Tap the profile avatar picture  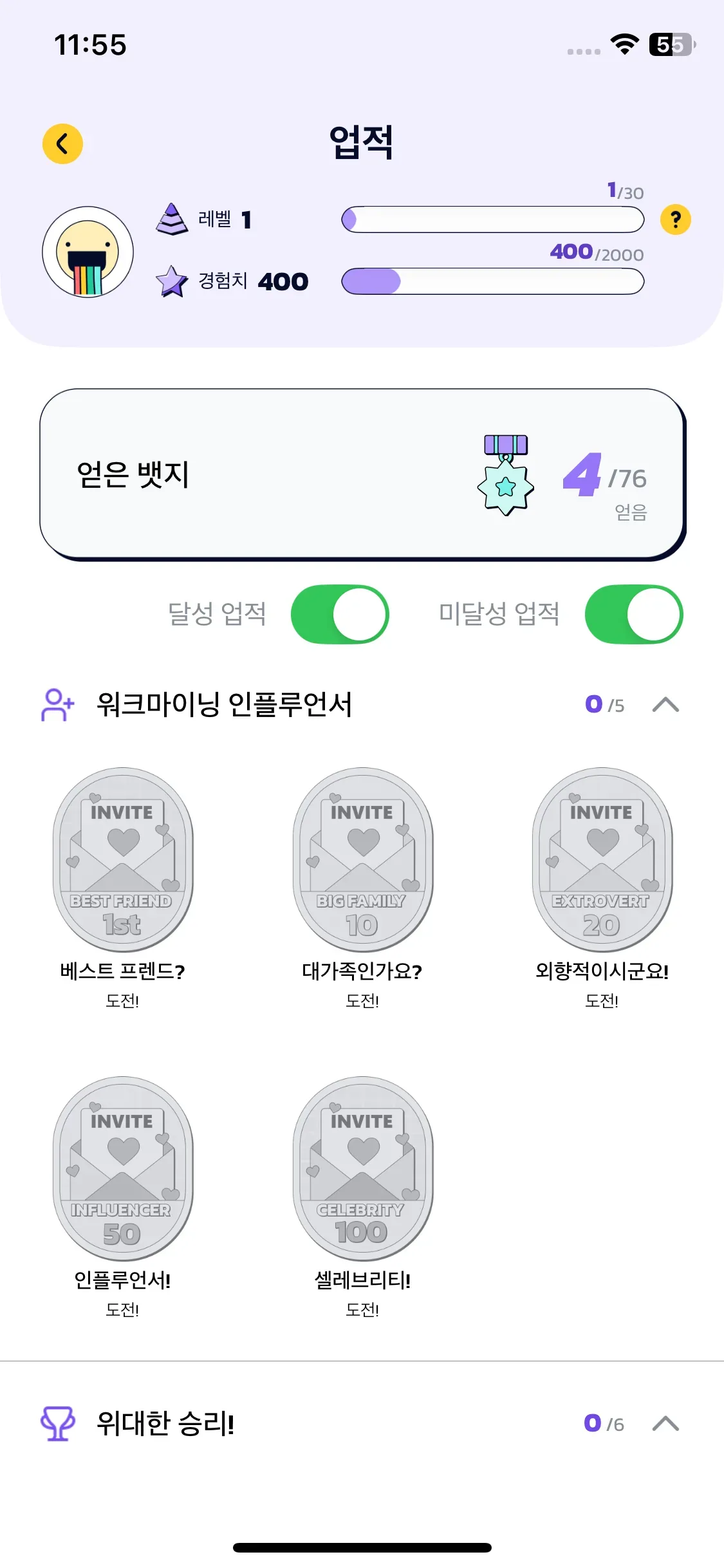click(88, 252)
